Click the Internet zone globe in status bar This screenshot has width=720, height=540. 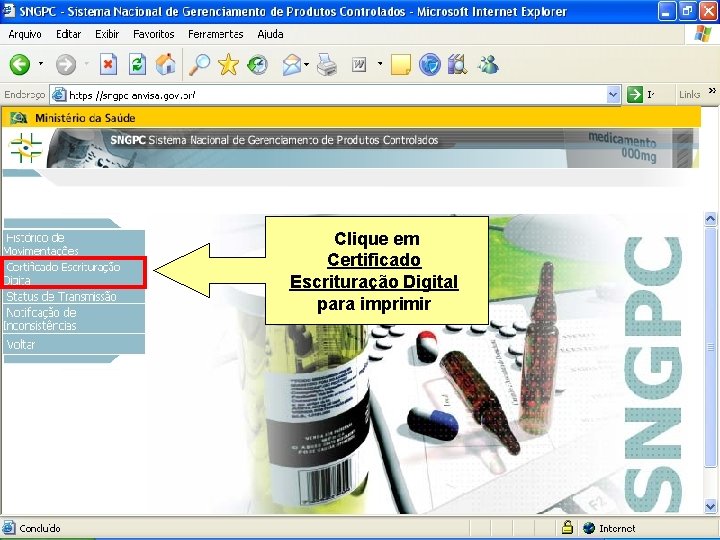(x=589, y=528)
